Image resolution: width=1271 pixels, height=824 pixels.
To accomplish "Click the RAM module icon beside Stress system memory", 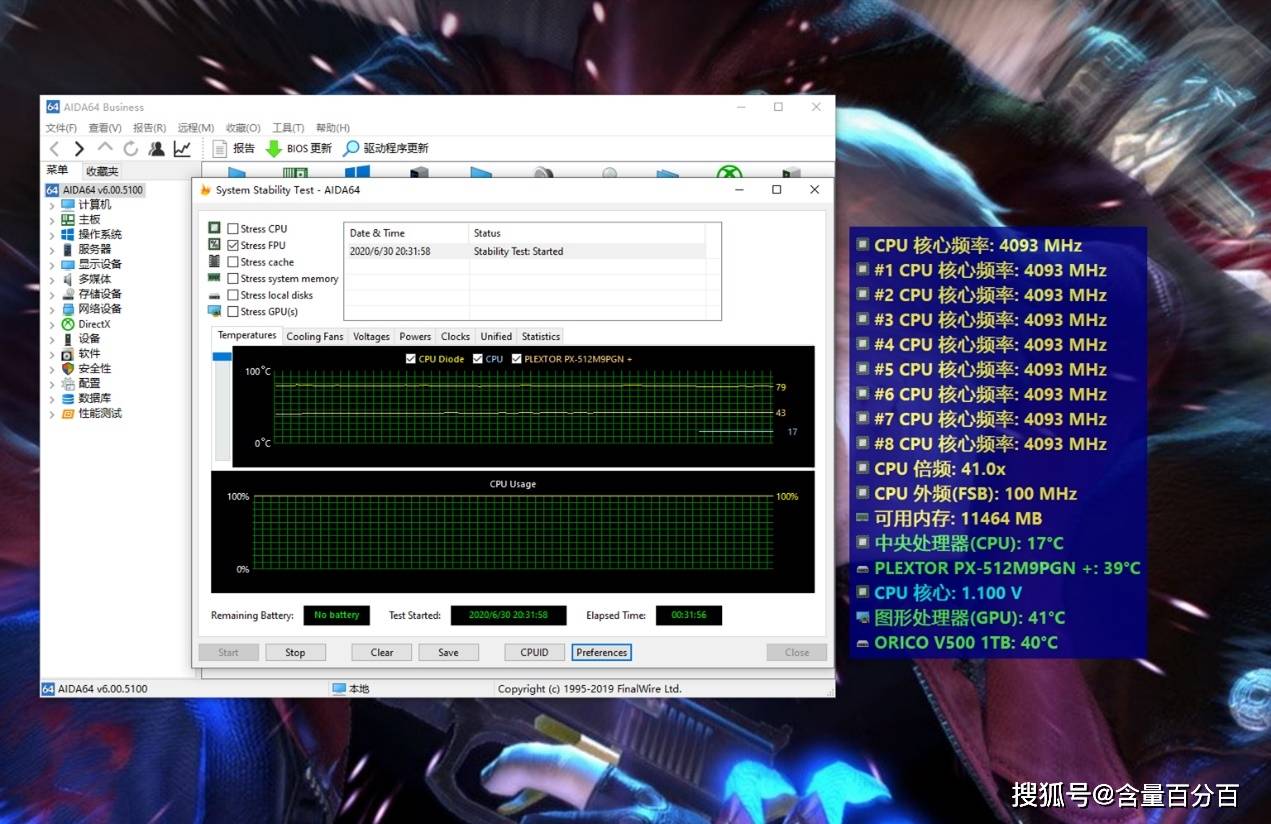I will 214,278.
